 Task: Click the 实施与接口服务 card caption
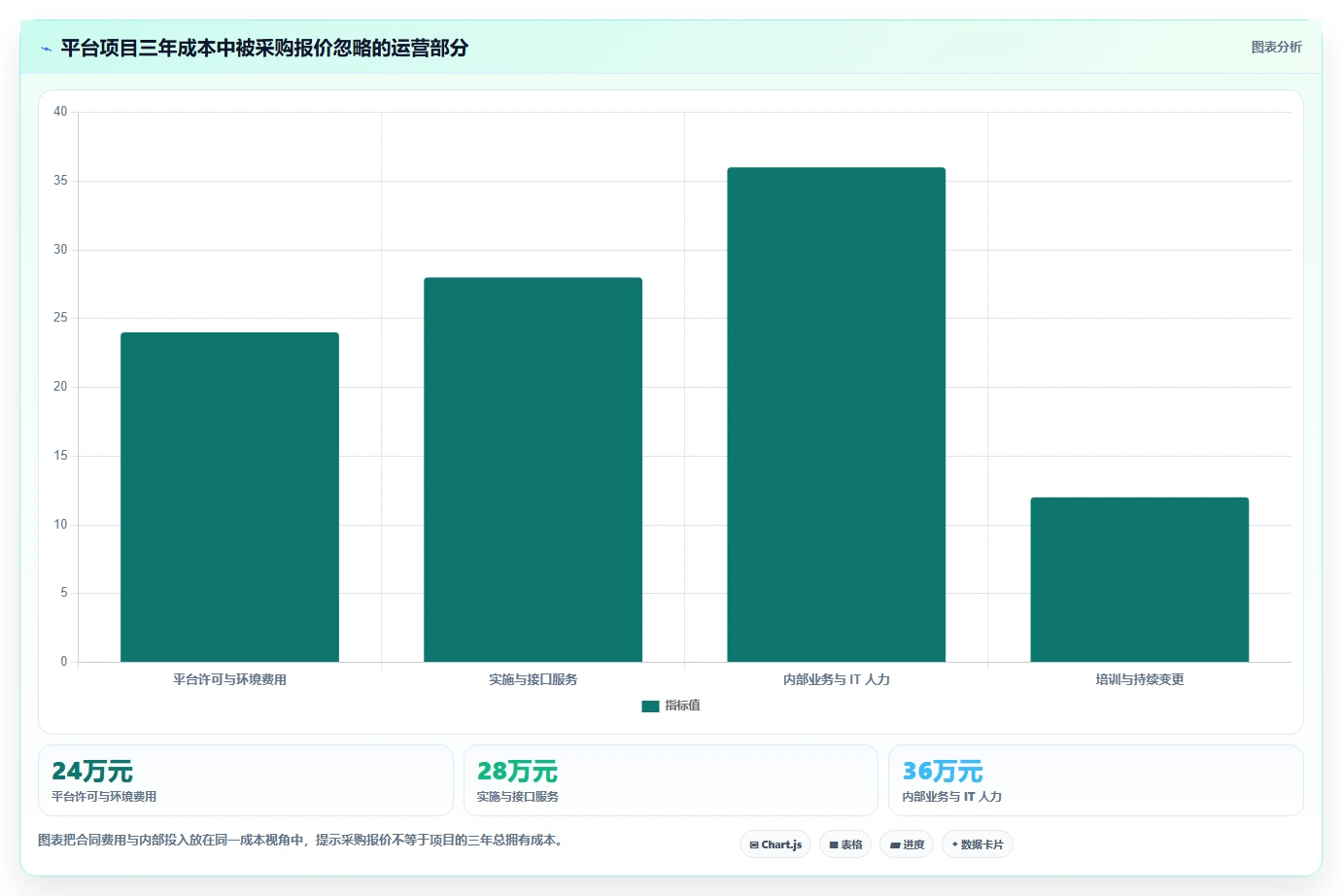click(x=517, y=796)
